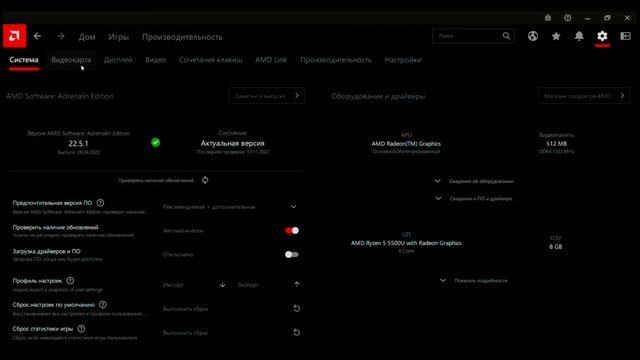
Task: Click the release notes button
Action: (x=267, y=96)
